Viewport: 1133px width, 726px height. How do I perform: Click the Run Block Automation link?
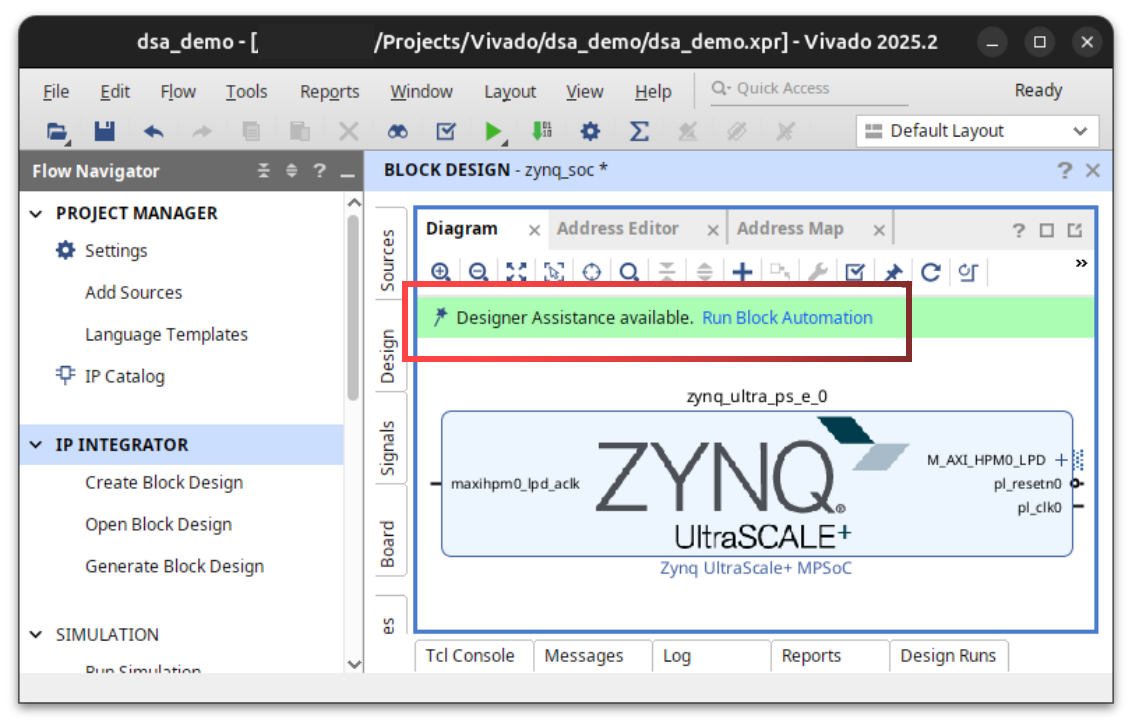(787, 318)
